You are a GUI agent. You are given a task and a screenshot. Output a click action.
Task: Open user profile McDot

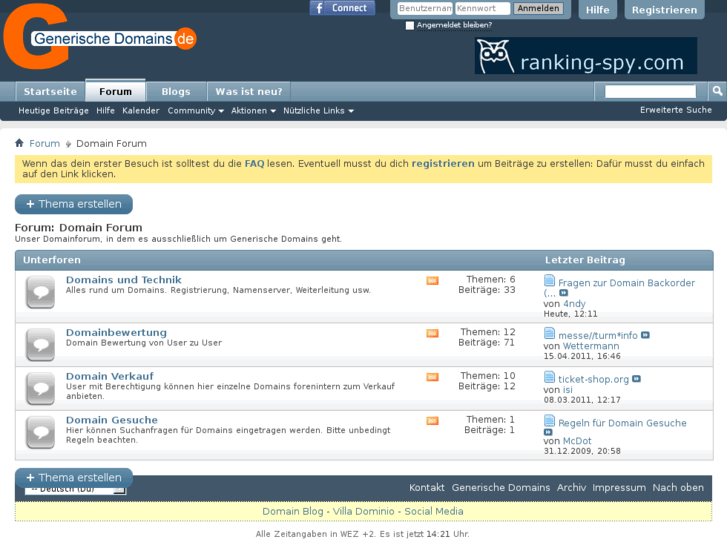577,441
